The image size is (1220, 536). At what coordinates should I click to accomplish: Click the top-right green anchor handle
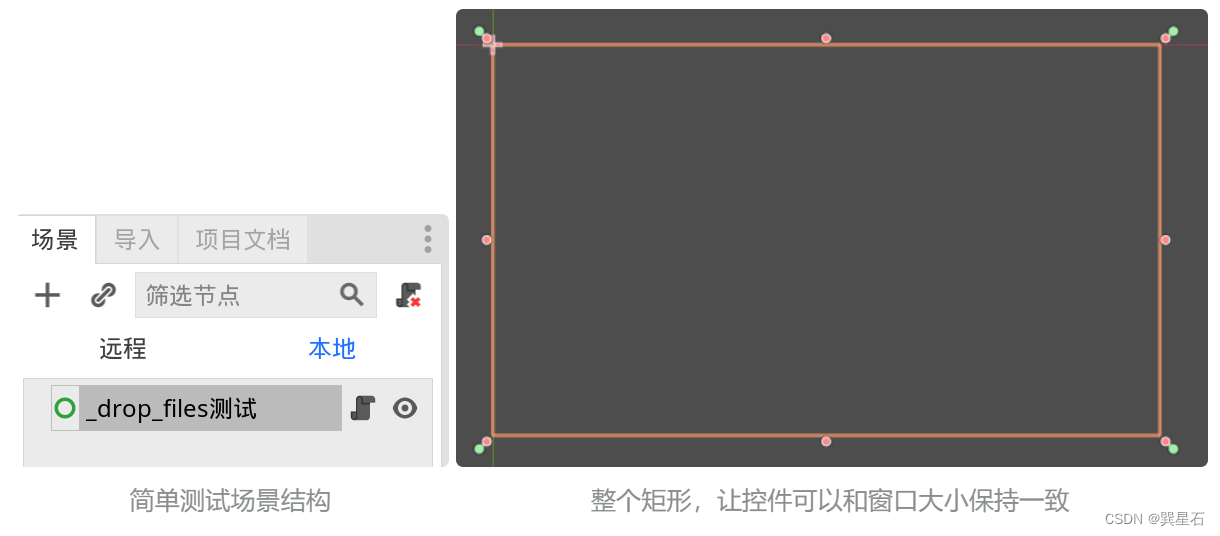(1173, 31)
